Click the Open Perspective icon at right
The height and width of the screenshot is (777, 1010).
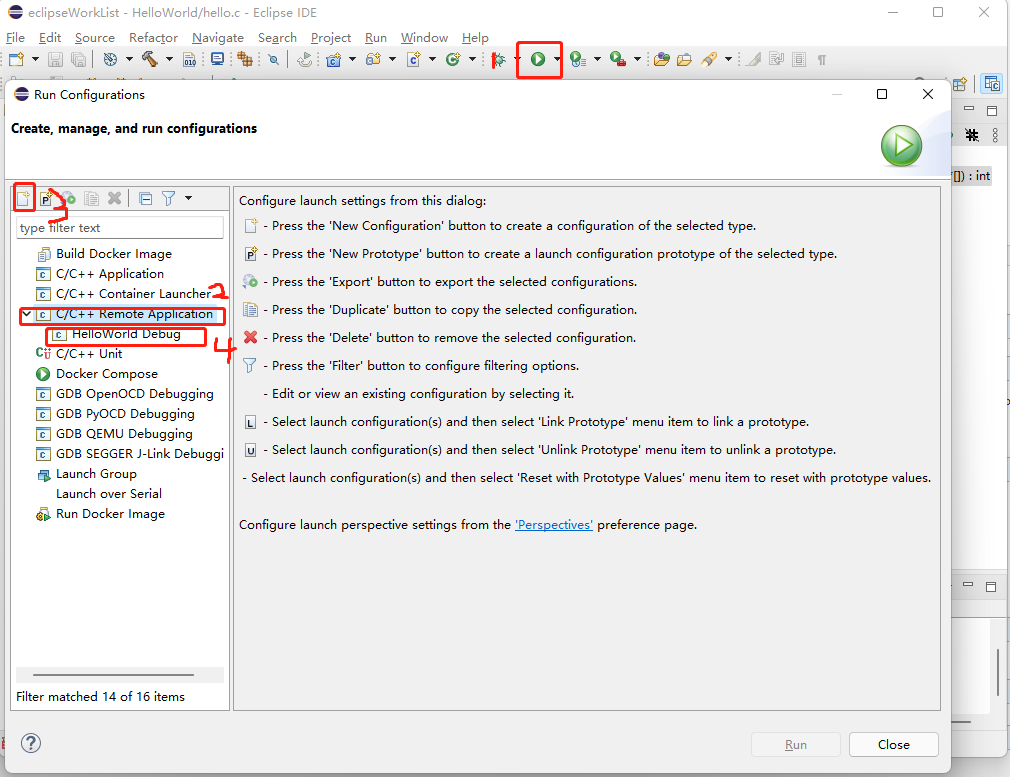click(x=960, y=84)
